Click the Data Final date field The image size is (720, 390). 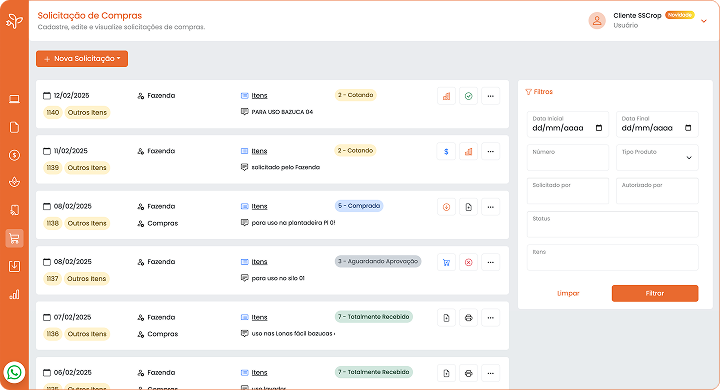coord(657,124)
